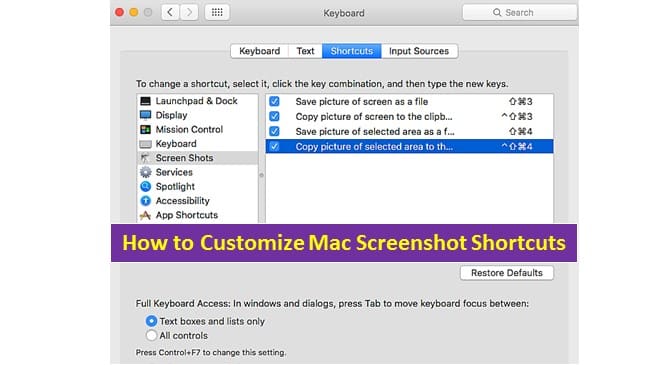
Task: Click the ^⇧⌘3 key combination
Action: tap(517, 116)
